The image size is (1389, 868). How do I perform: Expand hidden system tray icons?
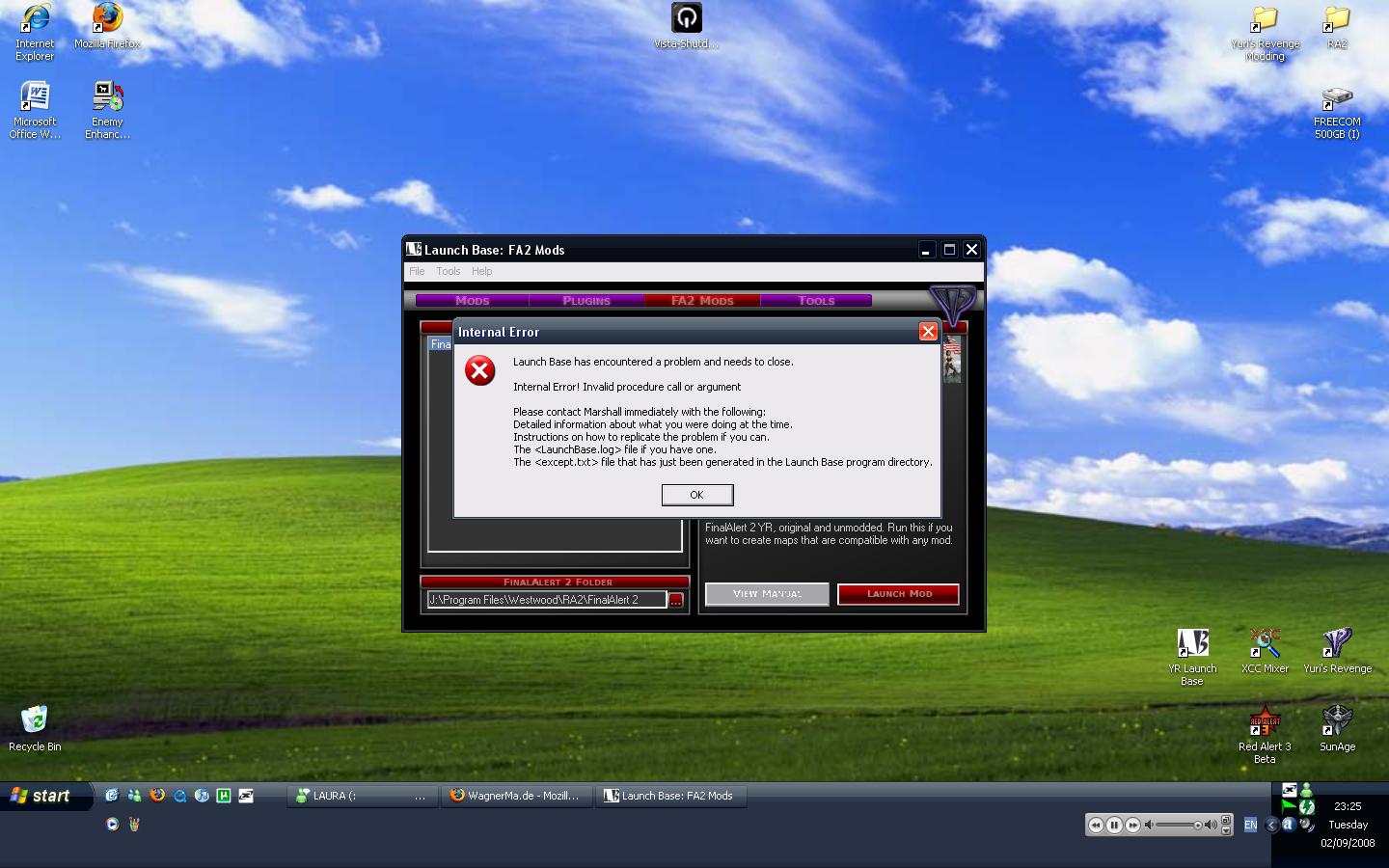coord(1271,825)
